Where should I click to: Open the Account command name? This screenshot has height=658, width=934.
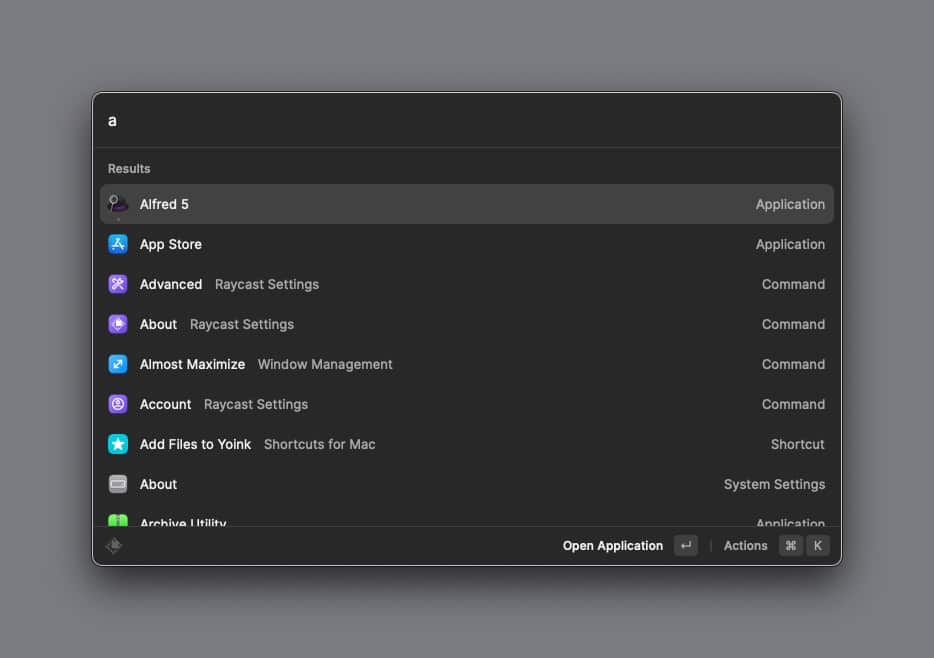coord(165,404)
